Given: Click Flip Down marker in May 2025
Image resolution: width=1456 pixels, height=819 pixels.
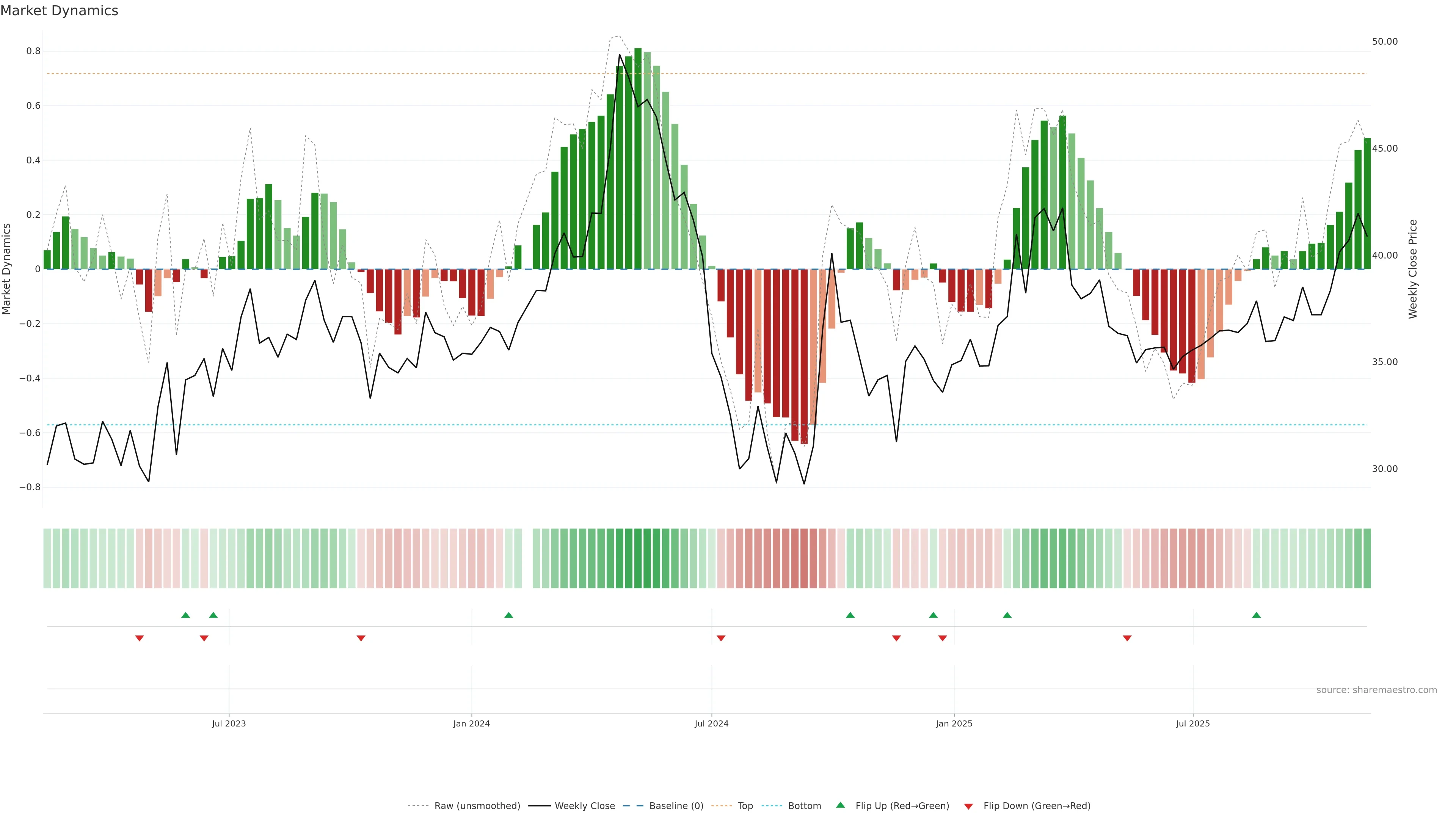Looking at the screenshot, I should click(x=1127, y=638).
